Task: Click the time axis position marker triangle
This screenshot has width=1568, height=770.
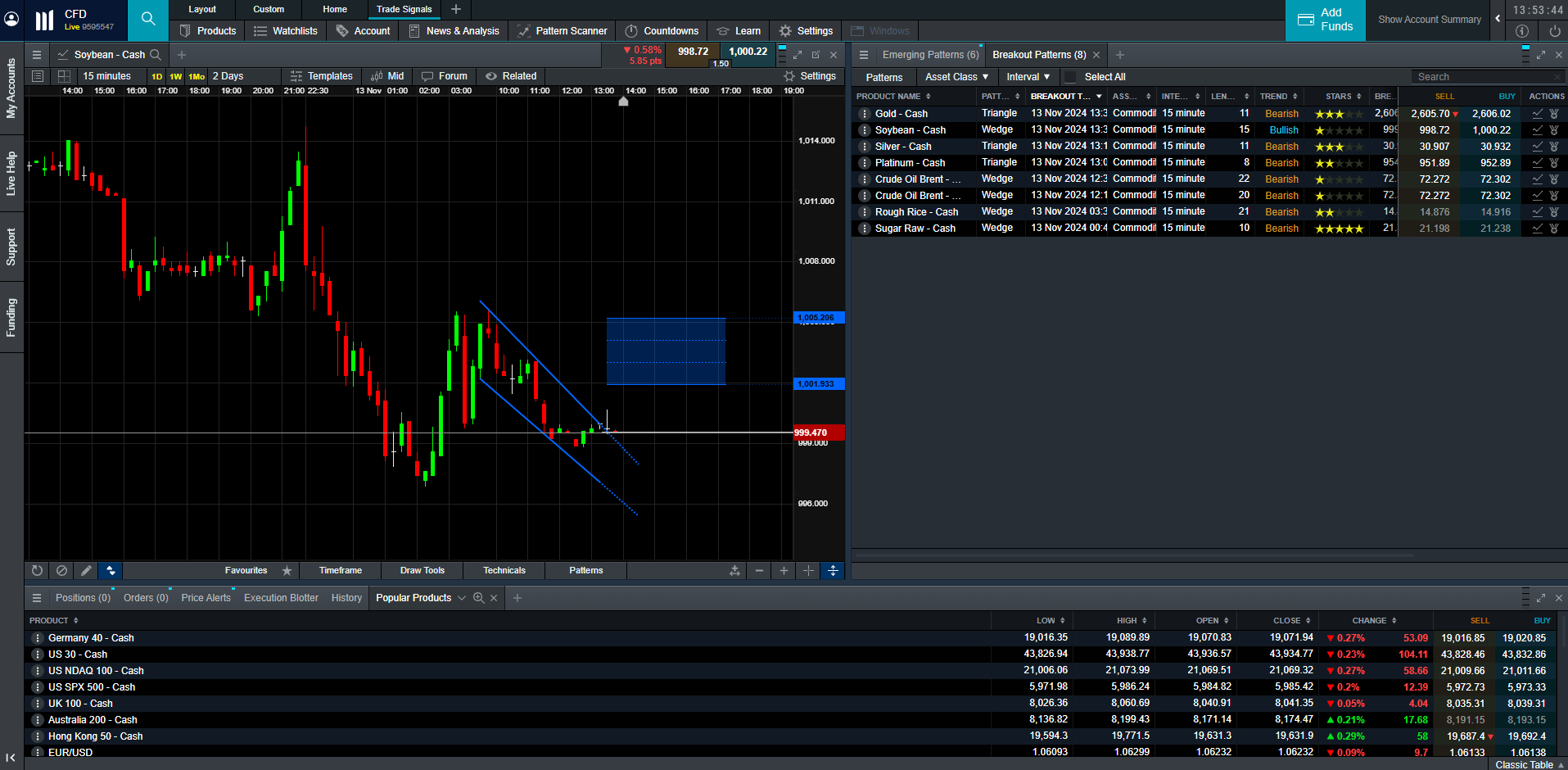Action: click(x=623, y=102)
